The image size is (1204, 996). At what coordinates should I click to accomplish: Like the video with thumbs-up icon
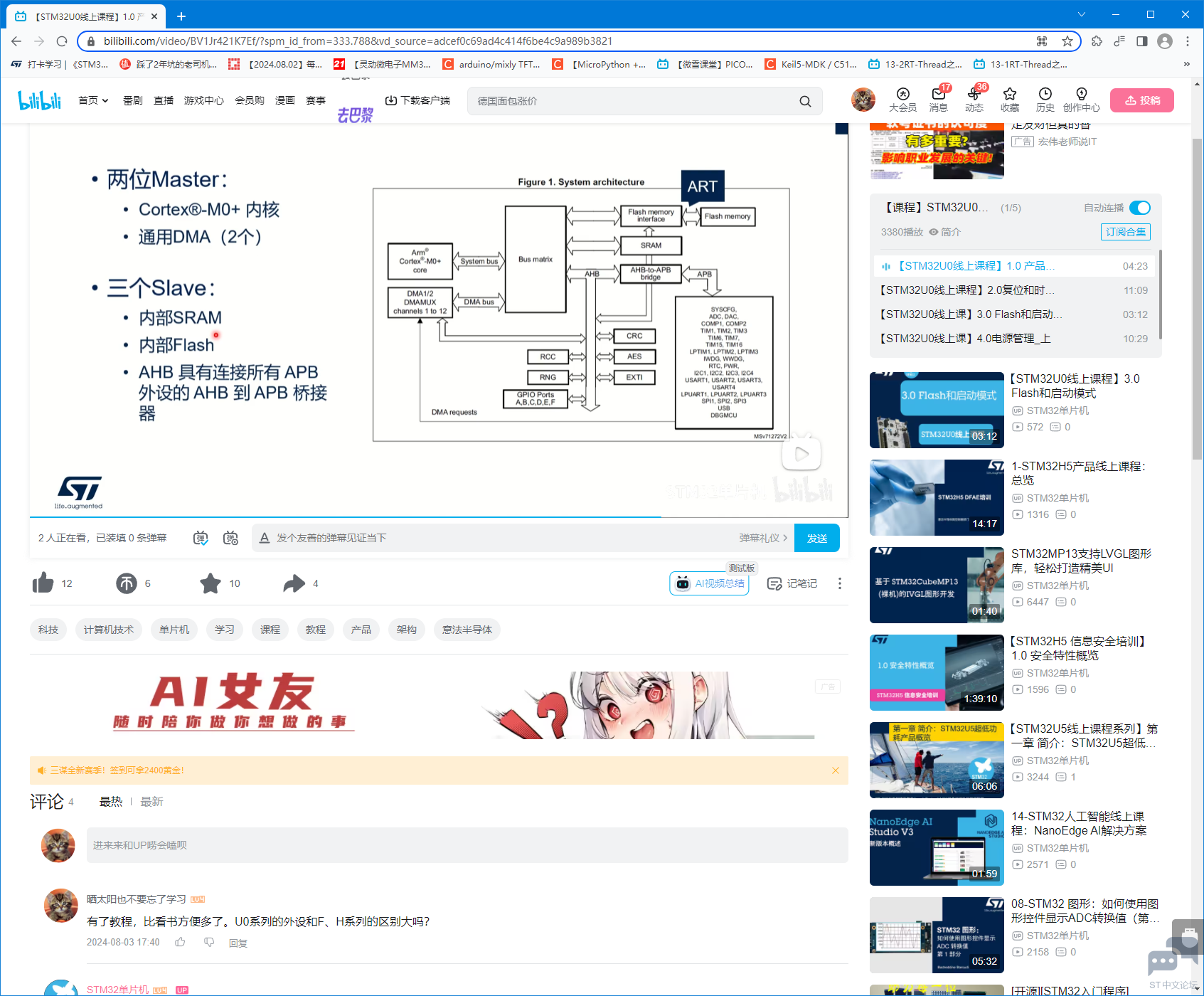pos(43,583)
